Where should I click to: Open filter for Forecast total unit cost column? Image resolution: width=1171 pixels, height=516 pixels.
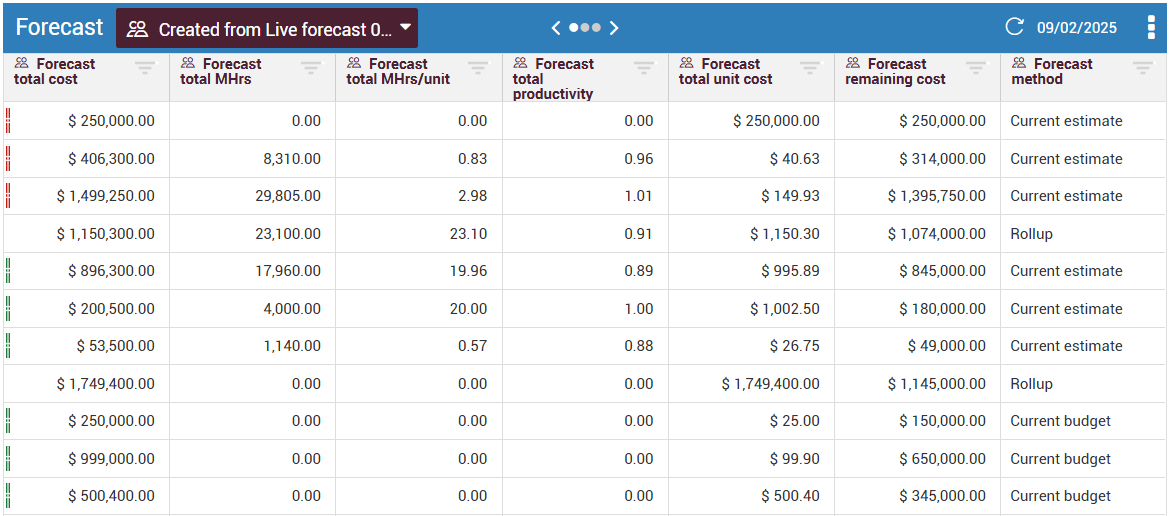click(810, 68)
